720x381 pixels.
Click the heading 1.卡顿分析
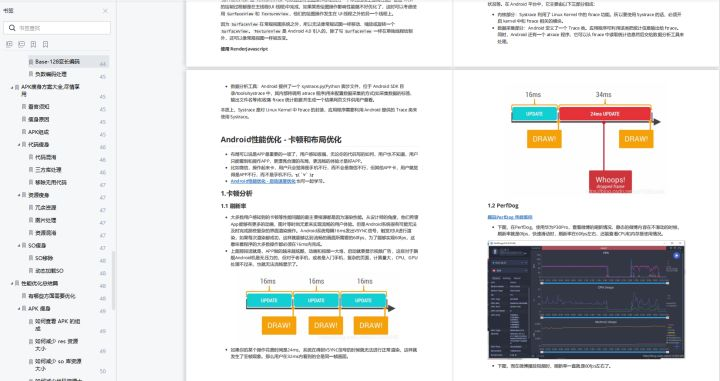236,193
